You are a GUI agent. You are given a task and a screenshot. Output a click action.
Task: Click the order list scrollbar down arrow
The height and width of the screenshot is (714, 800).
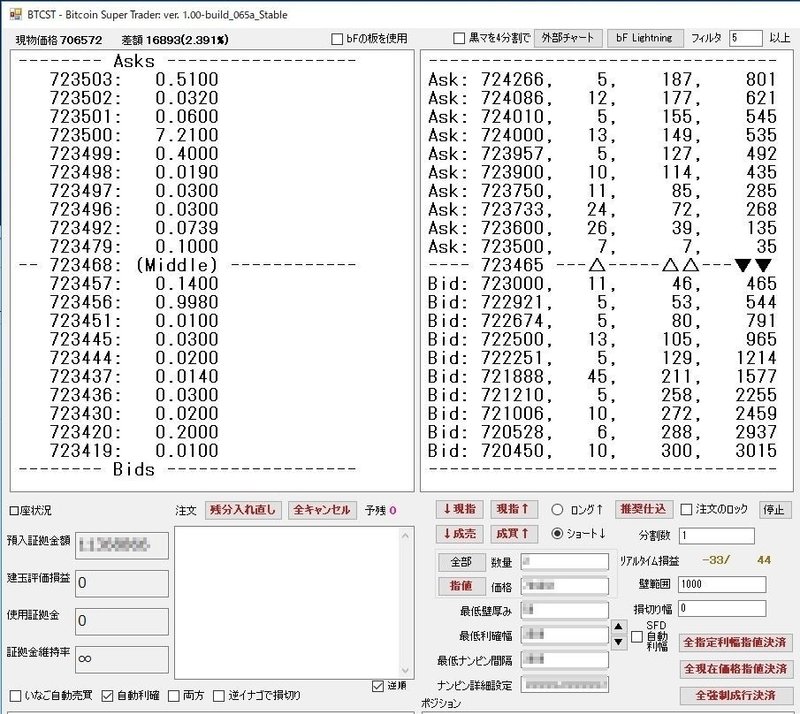click(x=406, y=670)
